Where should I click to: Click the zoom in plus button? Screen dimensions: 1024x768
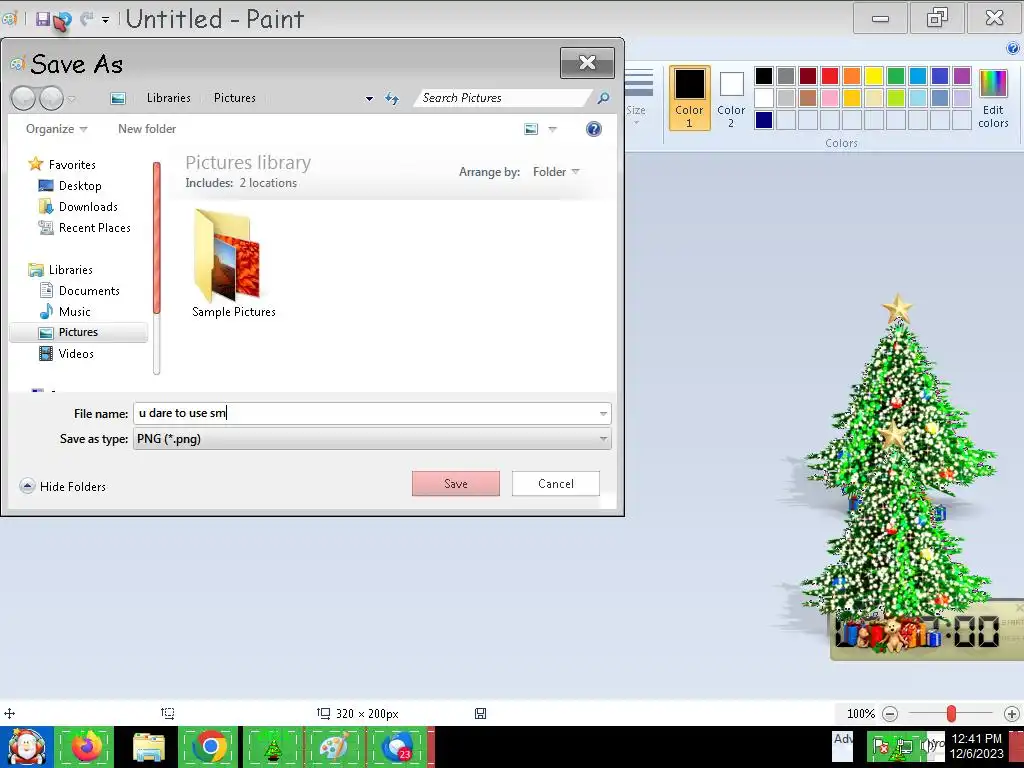coord(1012,714)
